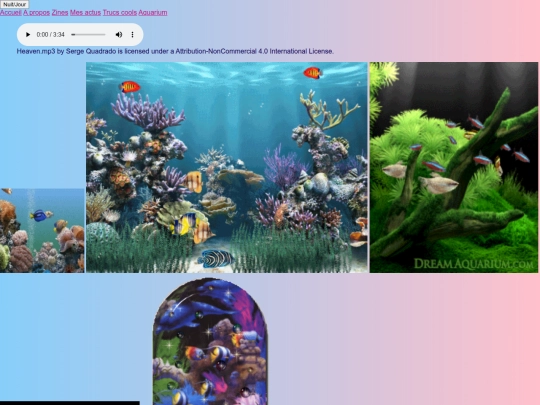This screenshot has width=540, height=405.
Task: Navigate to the Aquarium link
Action: 153,12
